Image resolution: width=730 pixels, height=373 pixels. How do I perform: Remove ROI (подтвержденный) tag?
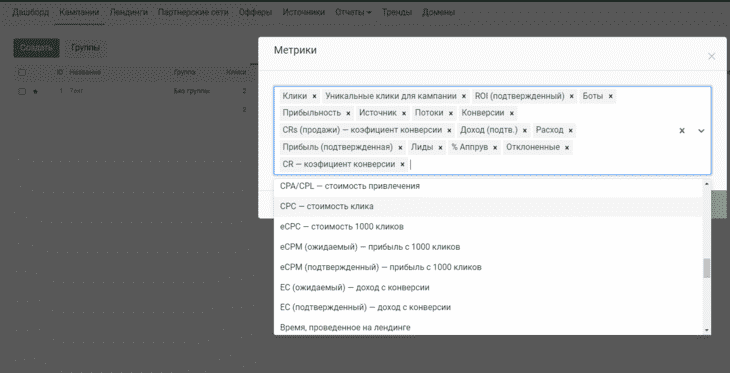572,96
